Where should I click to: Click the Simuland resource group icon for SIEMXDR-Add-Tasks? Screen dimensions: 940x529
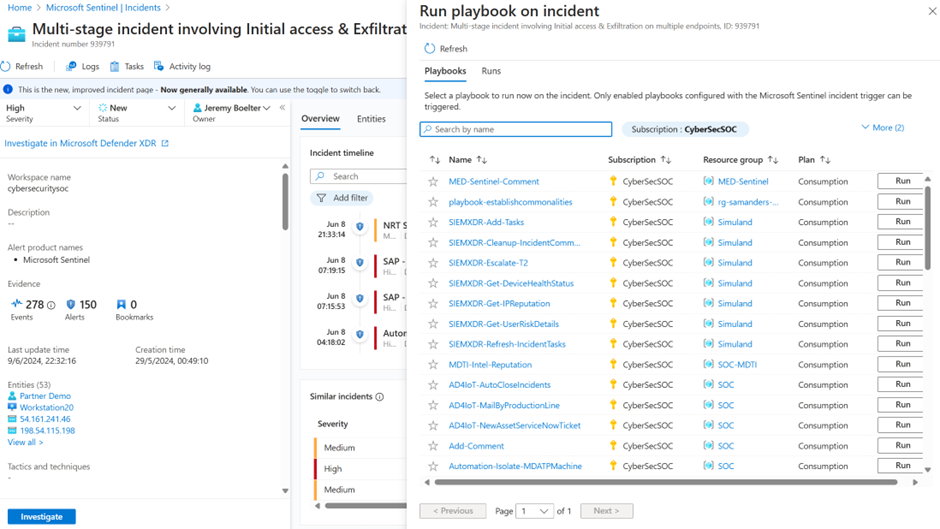pyautogui.click(x=708, y=222)
